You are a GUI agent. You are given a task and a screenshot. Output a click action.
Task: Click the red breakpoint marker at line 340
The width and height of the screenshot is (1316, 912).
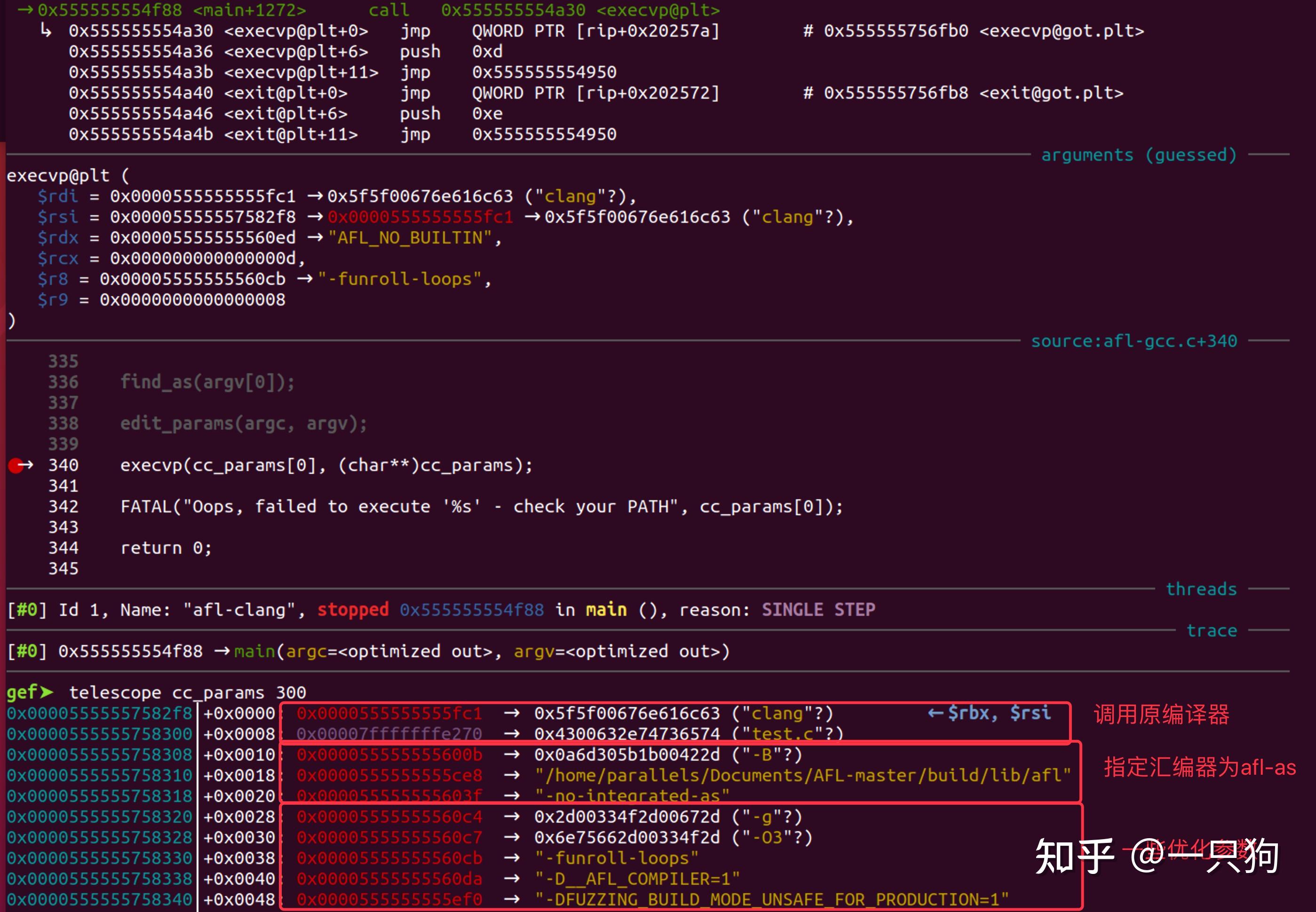(x=16, y=466)
